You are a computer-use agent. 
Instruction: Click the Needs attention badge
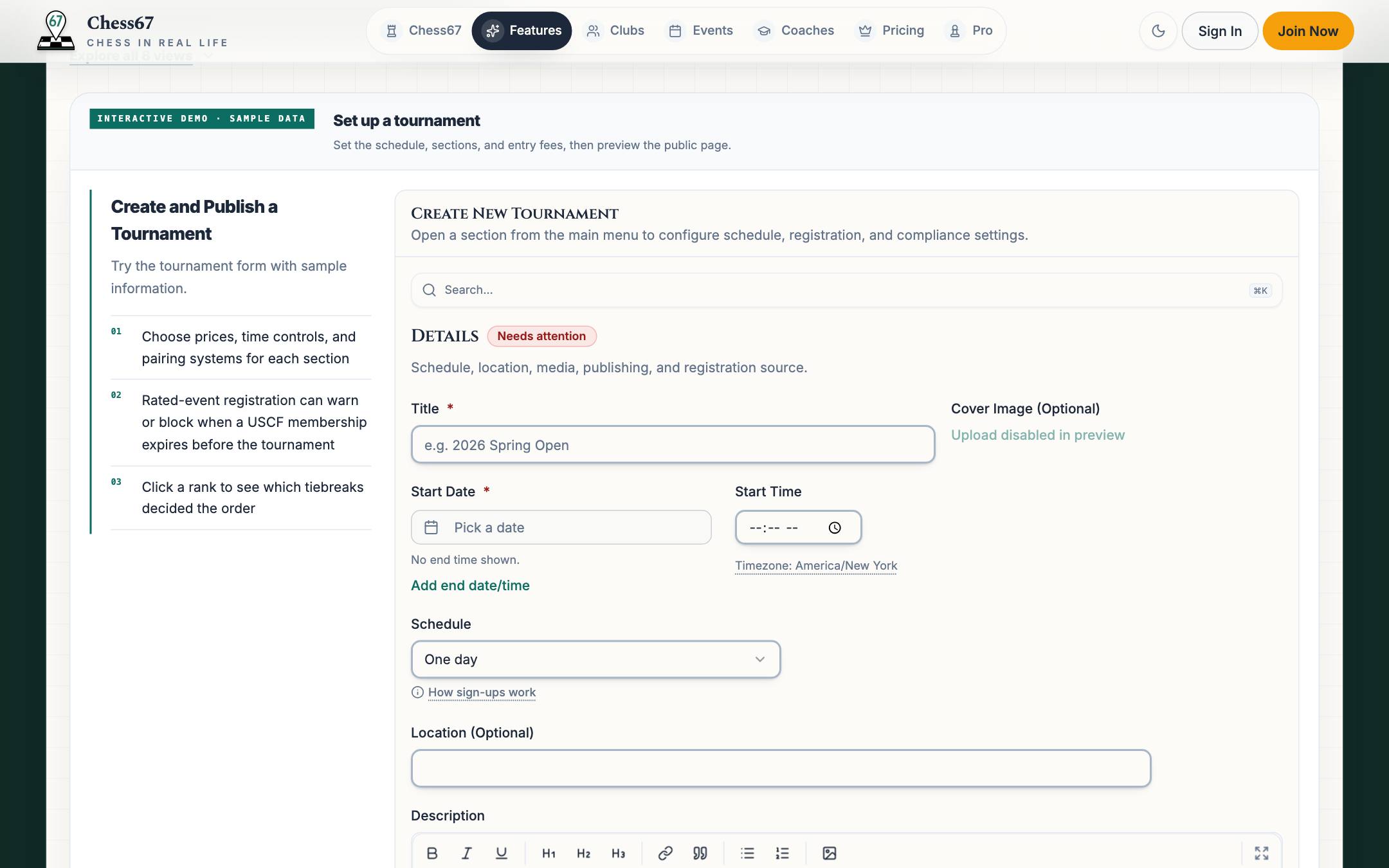tap(541, 336)
